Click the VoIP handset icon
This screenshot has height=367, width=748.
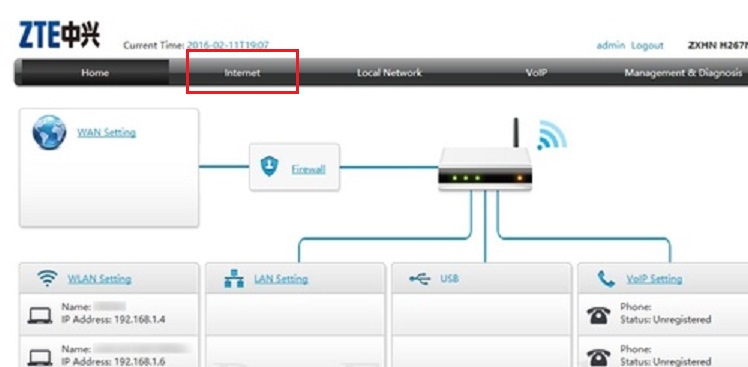coord(606,279)
